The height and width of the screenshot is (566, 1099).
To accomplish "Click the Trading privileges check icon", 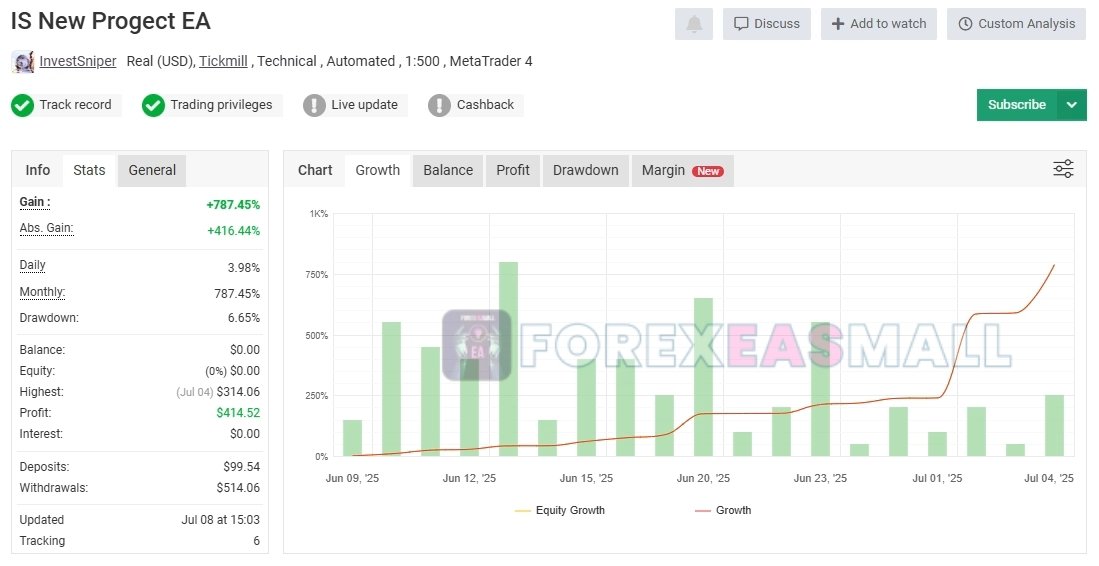I will [x=153, y=105].
